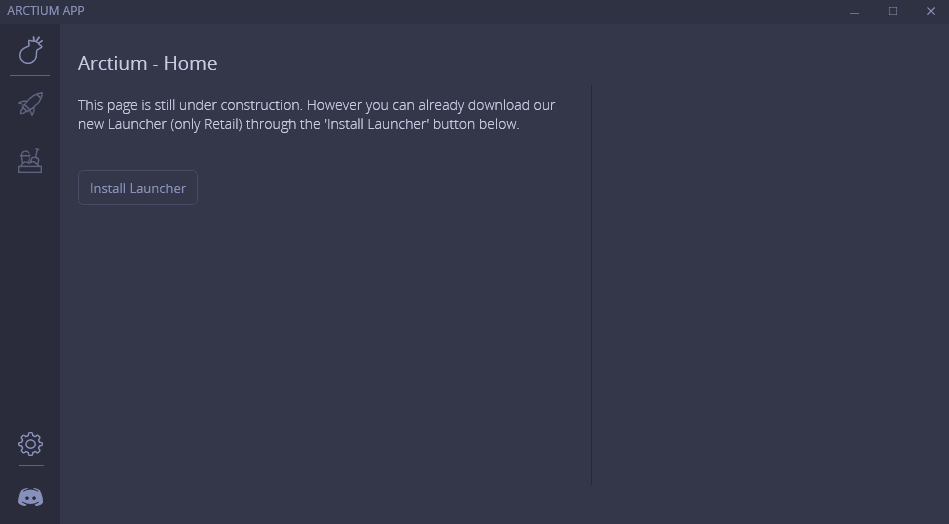Open the Home page bomb icon
The image size is (949, 524).
coord(30,50)
